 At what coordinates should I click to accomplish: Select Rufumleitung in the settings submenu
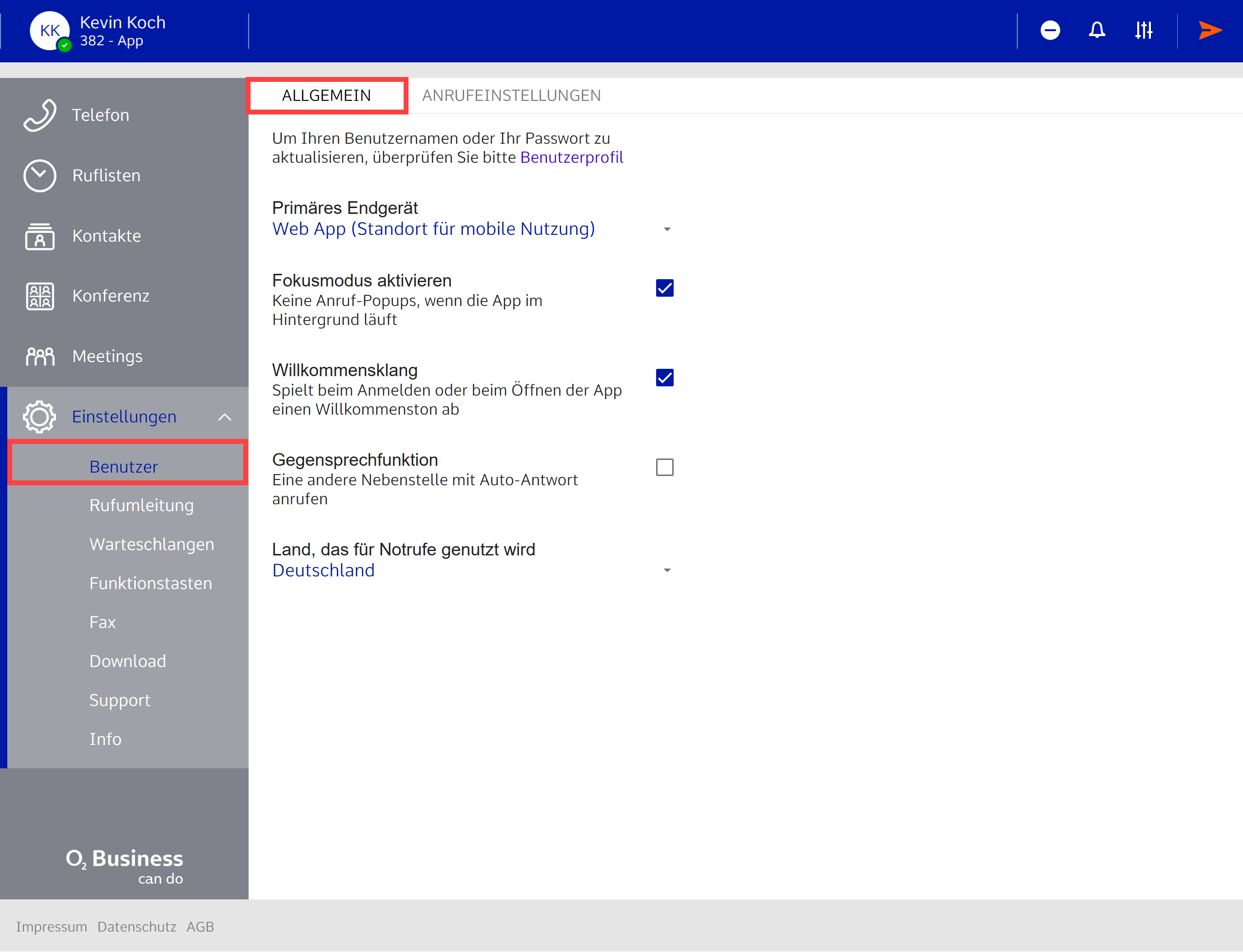[141, 505]
